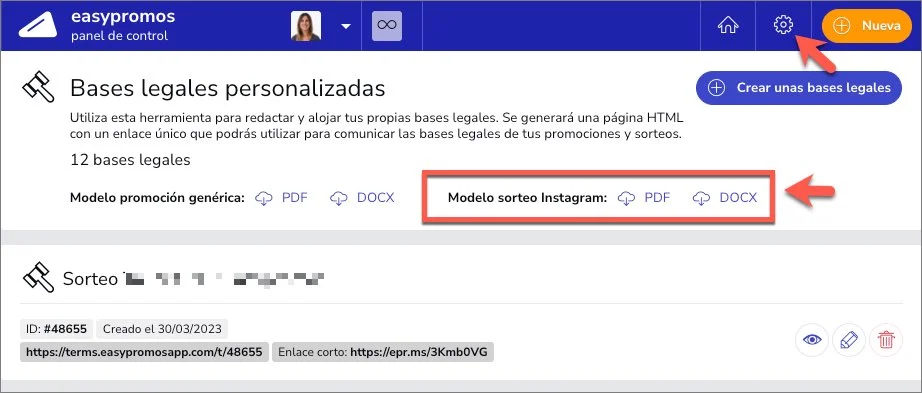
Task: Click the gavel icon beside page heading
Action: [x=38, y=86]
